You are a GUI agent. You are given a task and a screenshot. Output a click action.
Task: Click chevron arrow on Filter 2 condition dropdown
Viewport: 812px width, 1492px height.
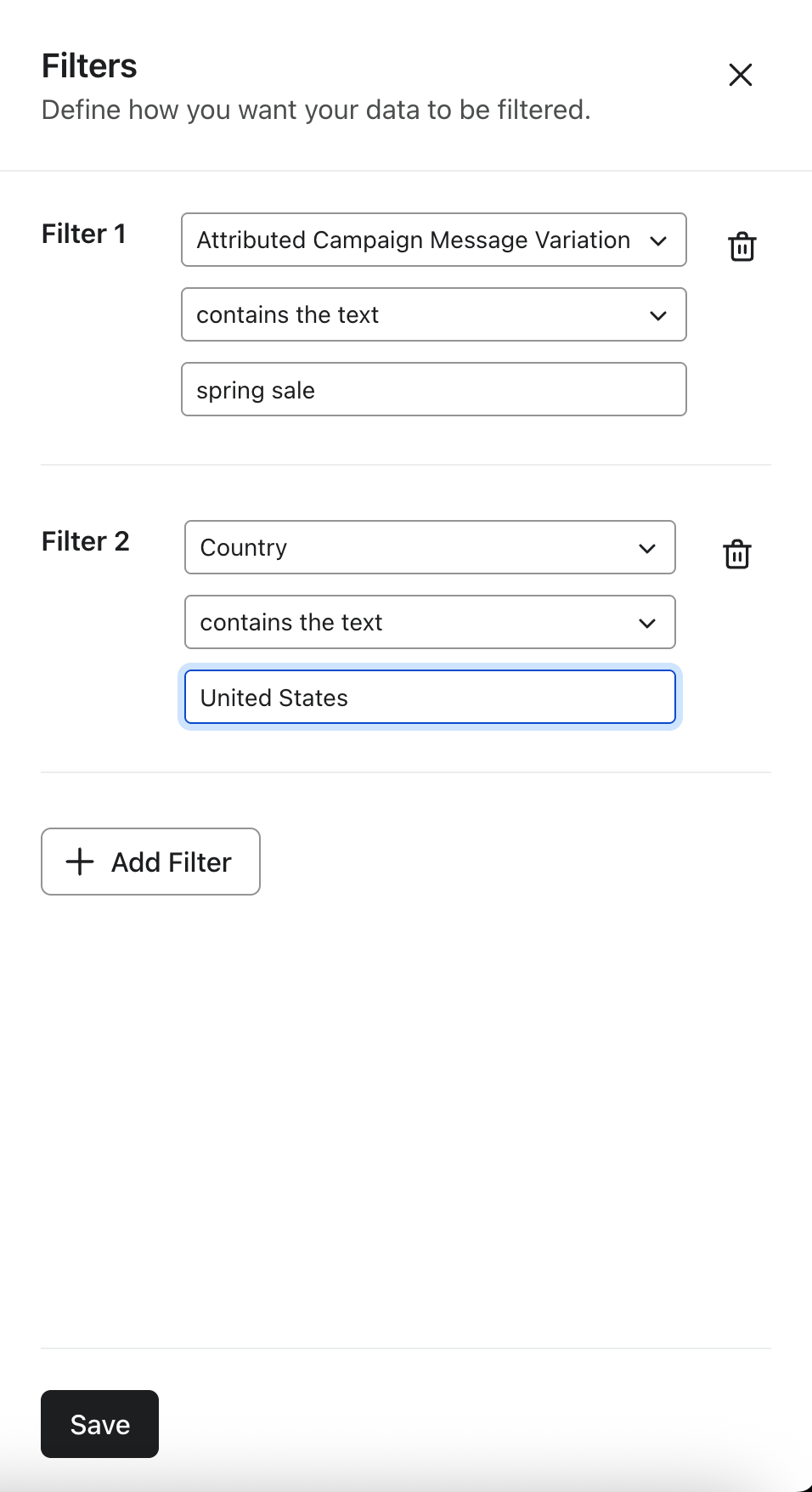point(647,623)
